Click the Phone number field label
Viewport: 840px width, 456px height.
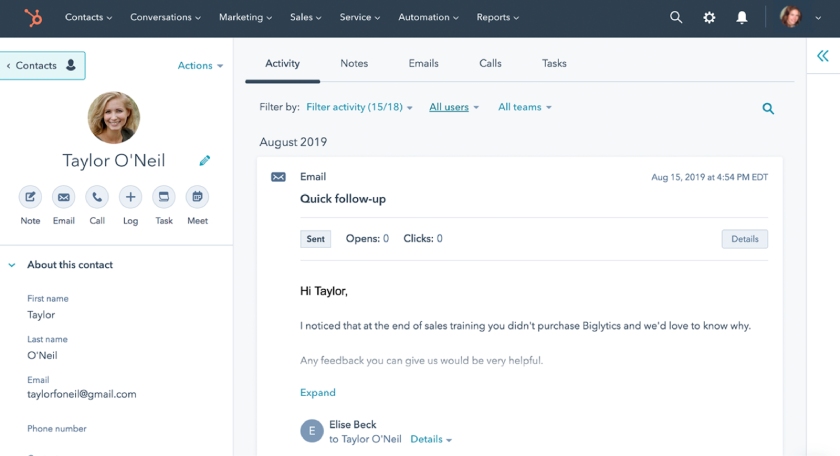point(57,429)
